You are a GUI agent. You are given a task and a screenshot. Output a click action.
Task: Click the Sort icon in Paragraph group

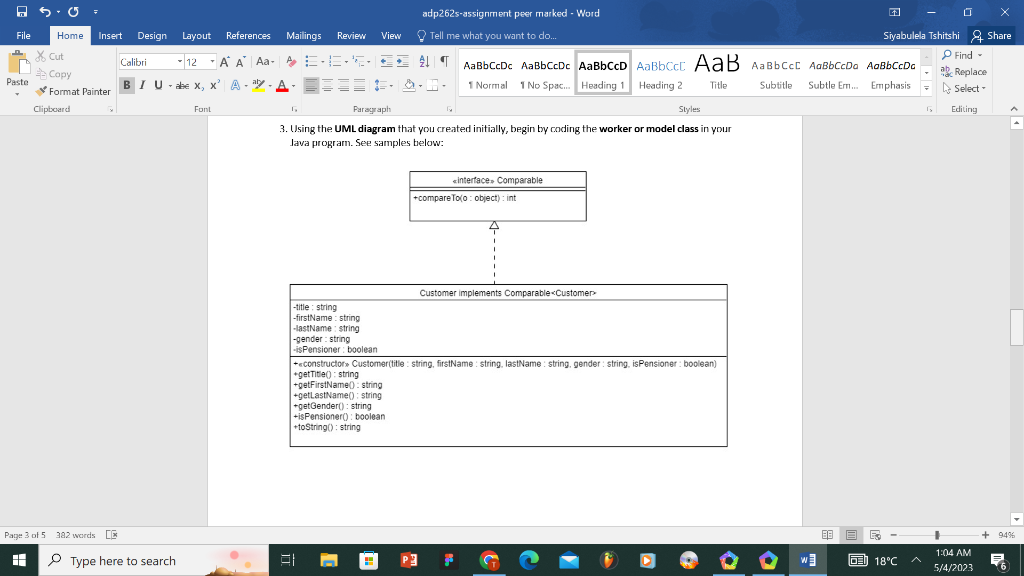click(x=423, y=62)
